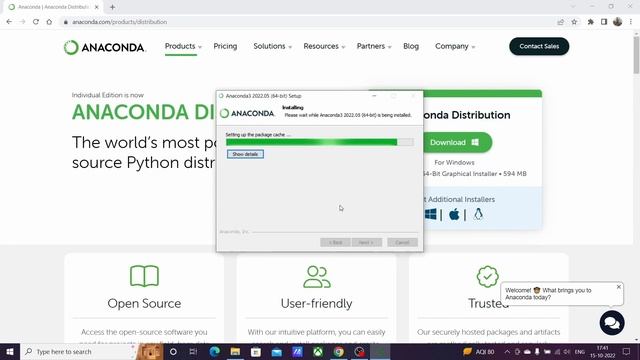The image size is (640, 360).
Task: Click Show details in the setup dialog
Action: [x=245, y=154]
